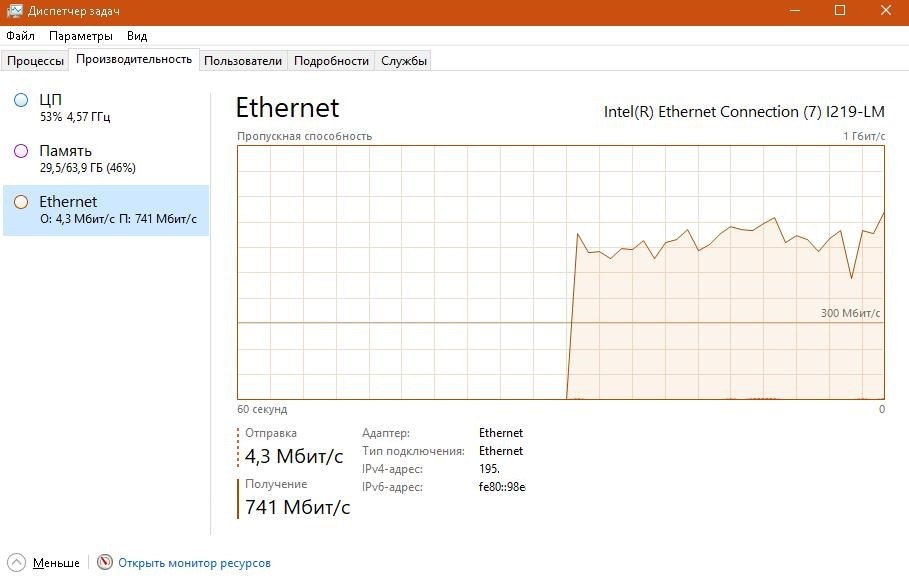The image size is (909, 587).
Task: Close the Диспетчер задач window
Action: click(886, 11)
